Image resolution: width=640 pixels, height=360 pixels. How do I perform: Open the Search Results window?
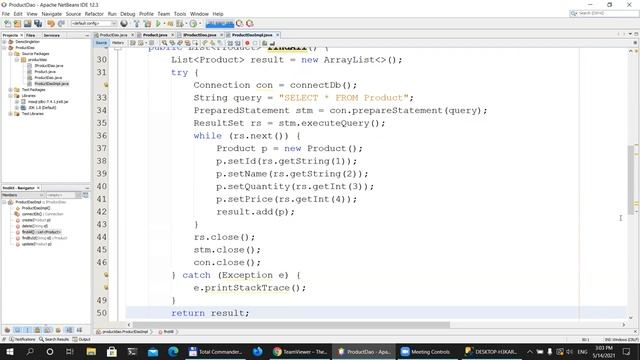tap(54, 340)
